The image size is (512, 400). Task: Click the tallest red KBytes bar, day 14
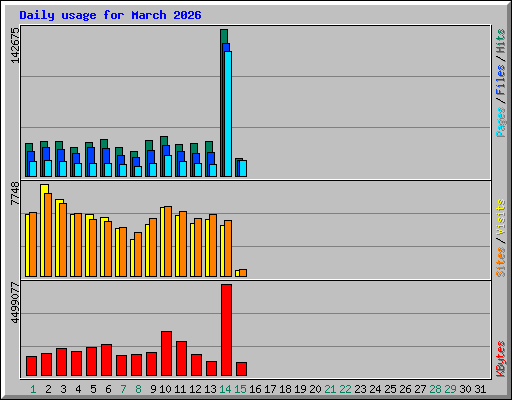pyautogui.click(x=226, y=330)
